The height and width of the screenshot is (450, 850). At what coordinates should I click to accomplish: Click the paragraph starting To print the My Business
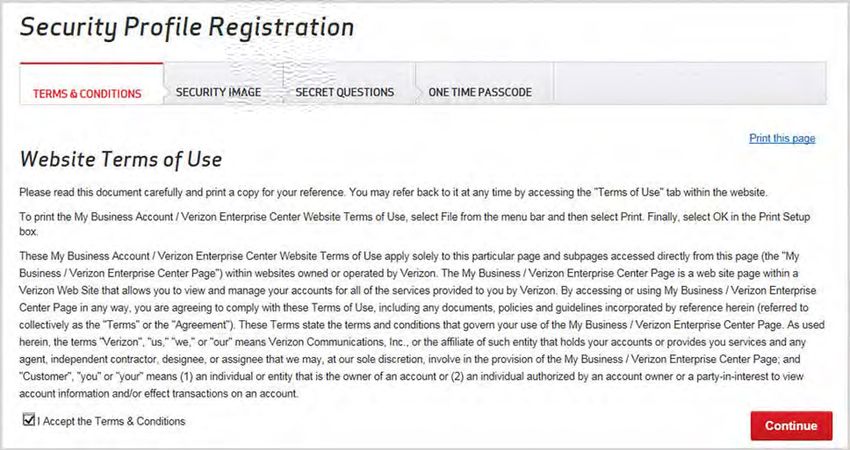click(415, 224)
